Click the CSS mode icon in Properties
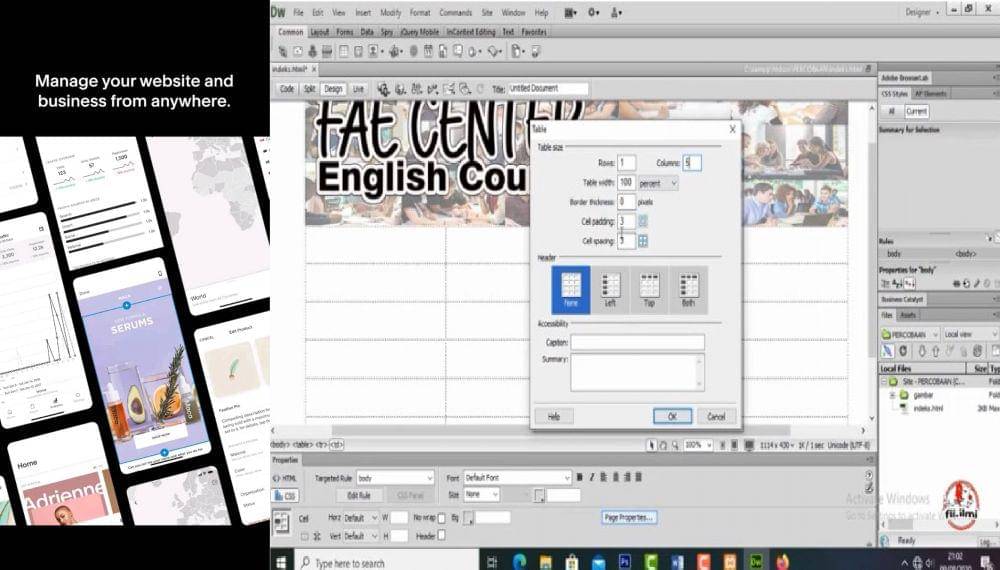Image resolution: width=1000 pixels, height=570 pixels. point(286,495)
